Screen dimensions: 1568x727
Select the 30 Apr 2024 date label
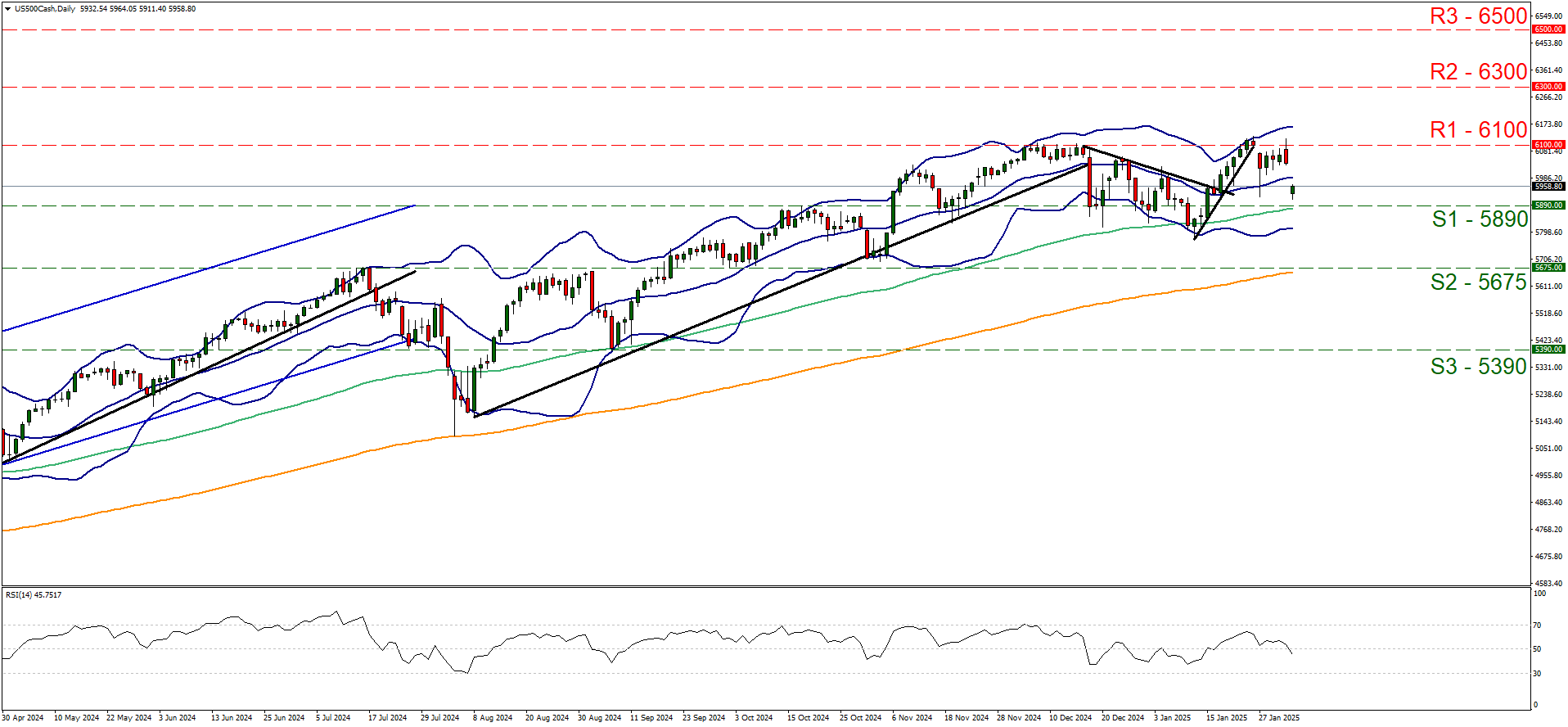tap(23, 718)
